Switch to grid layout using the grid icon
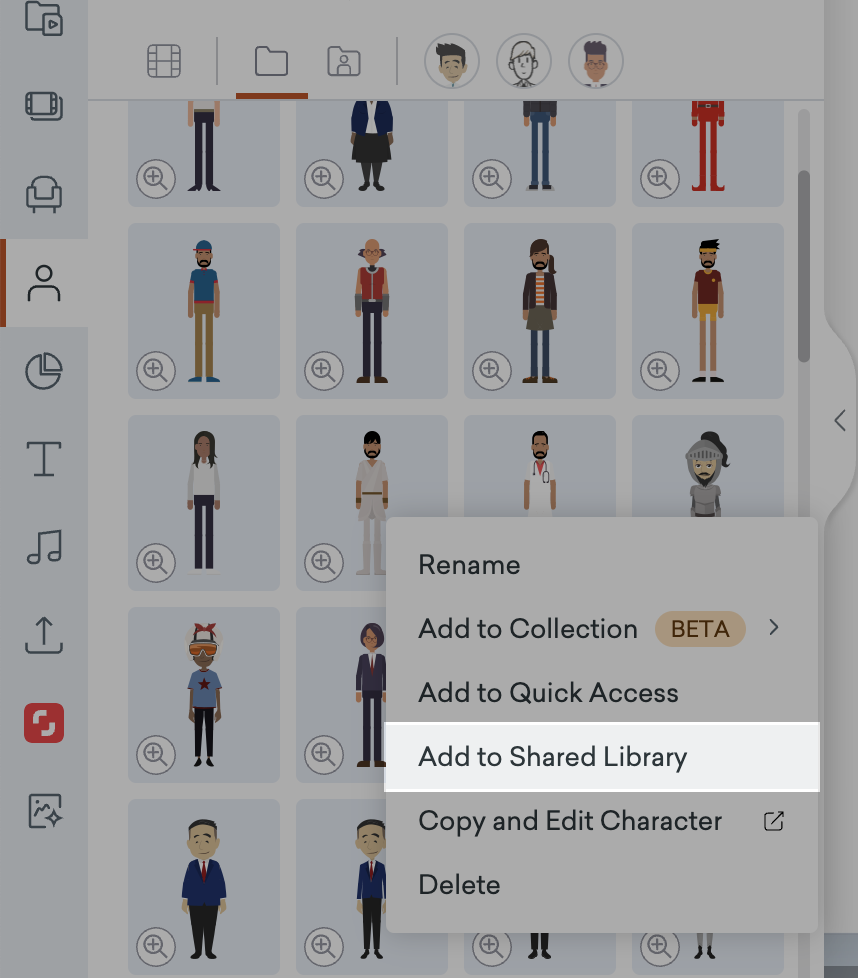Viewport: 858px width, 978px height. pos(163,61)
